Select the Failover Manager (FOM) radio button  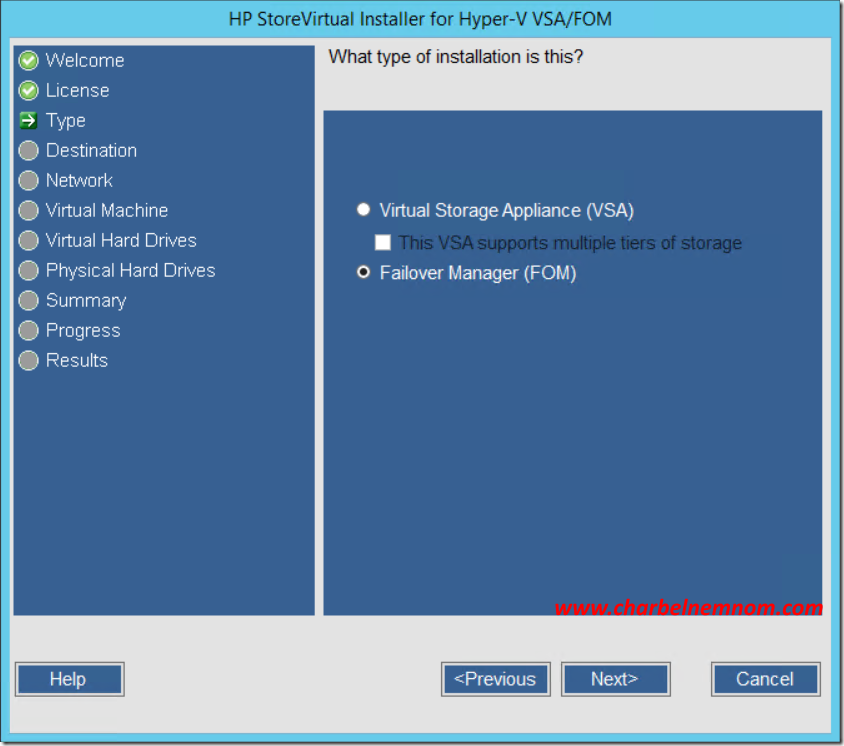pos(363,272)
